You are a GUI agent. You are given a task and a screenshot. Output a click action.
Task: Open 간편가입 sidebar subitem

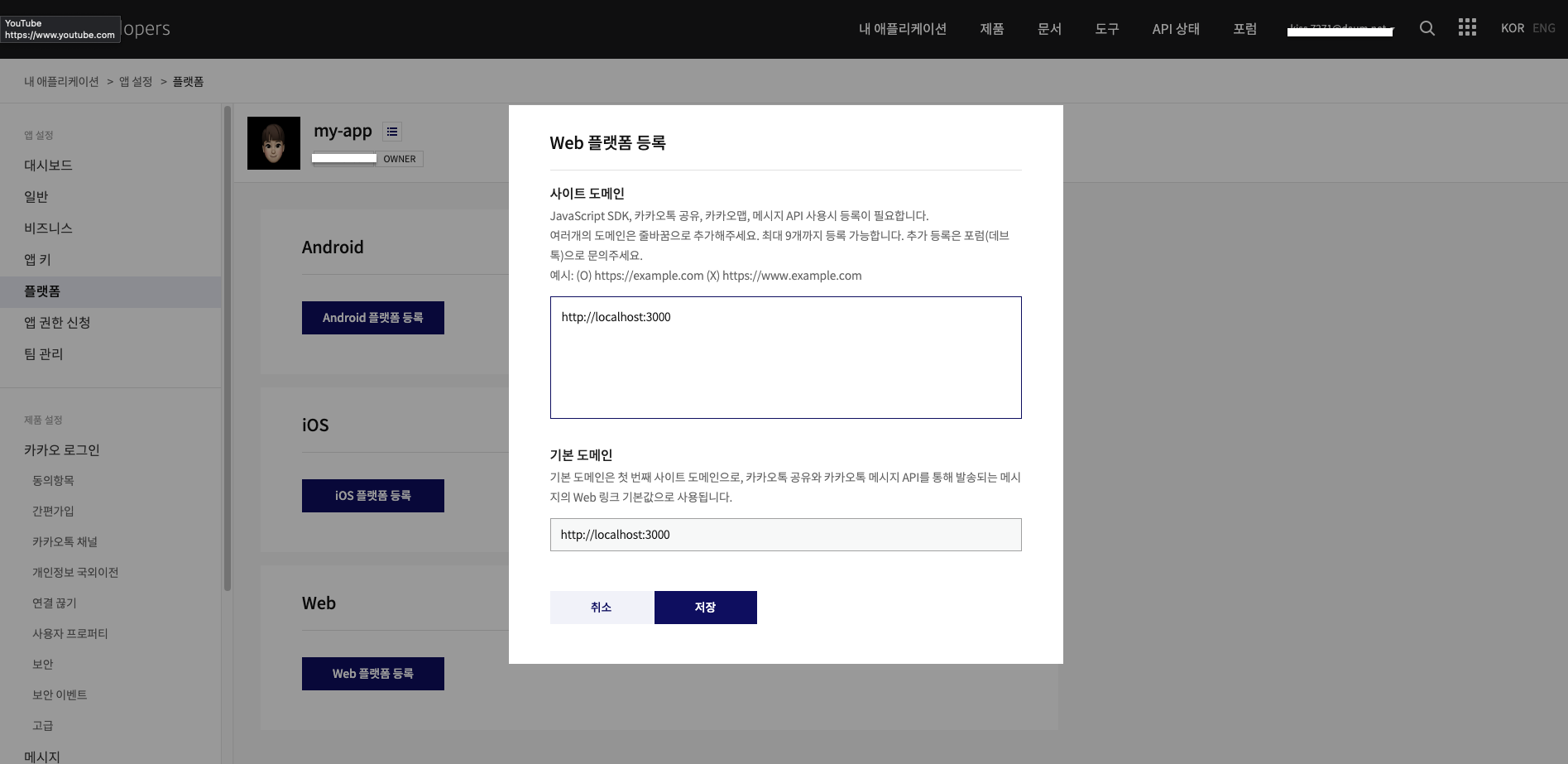pyautogui.click(x=53, y=512)
